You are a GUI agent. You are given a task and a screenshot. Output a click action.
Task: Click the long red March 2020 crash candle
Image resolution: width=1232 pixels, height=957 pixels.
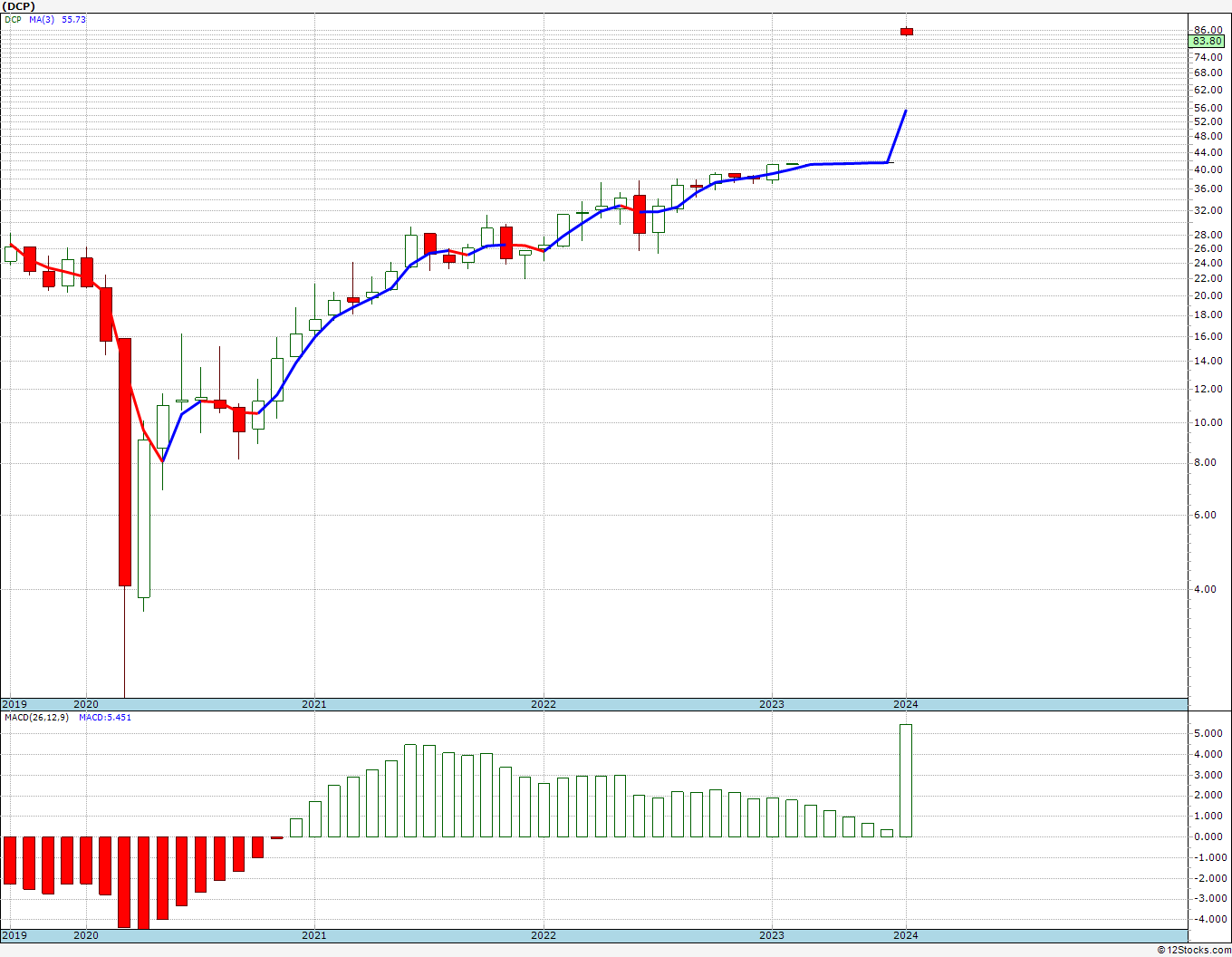tap(124, 462)
